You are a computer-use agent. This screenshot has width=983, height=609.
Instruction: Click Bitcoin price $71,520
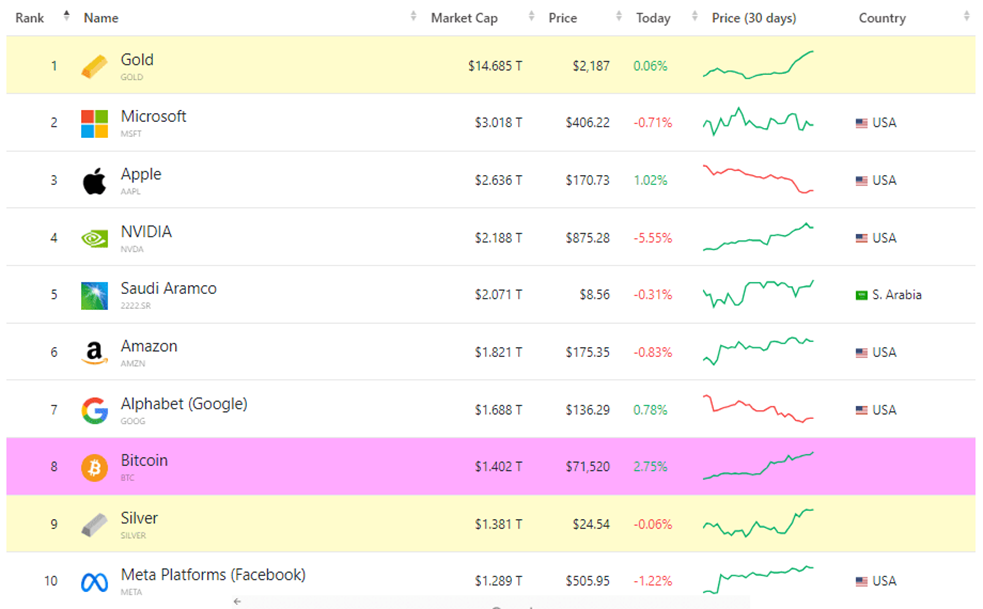point(587,467)
